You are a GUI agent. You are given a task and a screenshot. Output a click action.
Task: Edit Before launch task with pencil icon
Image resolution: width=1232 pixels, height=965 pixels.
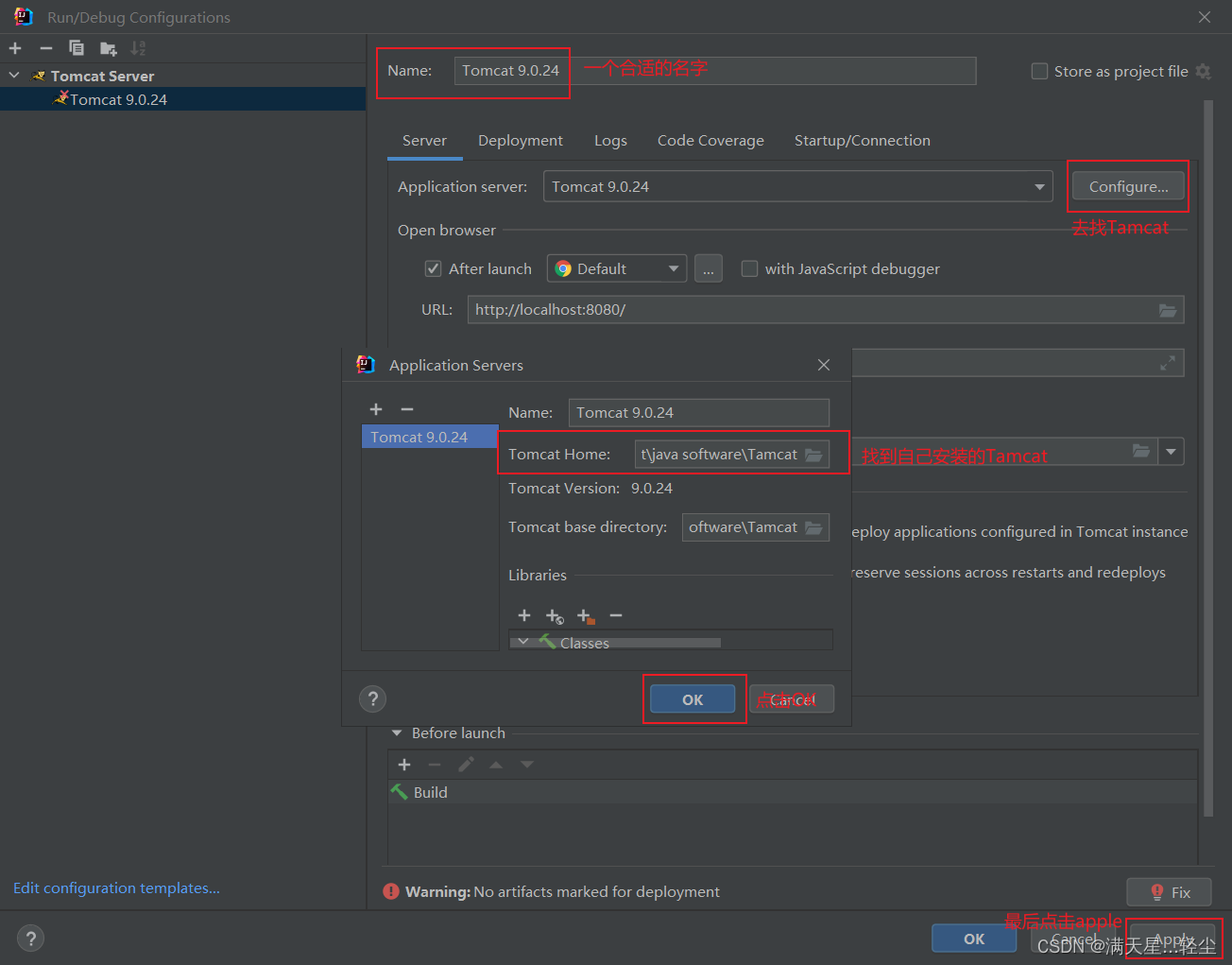click(x=466, y=765)
